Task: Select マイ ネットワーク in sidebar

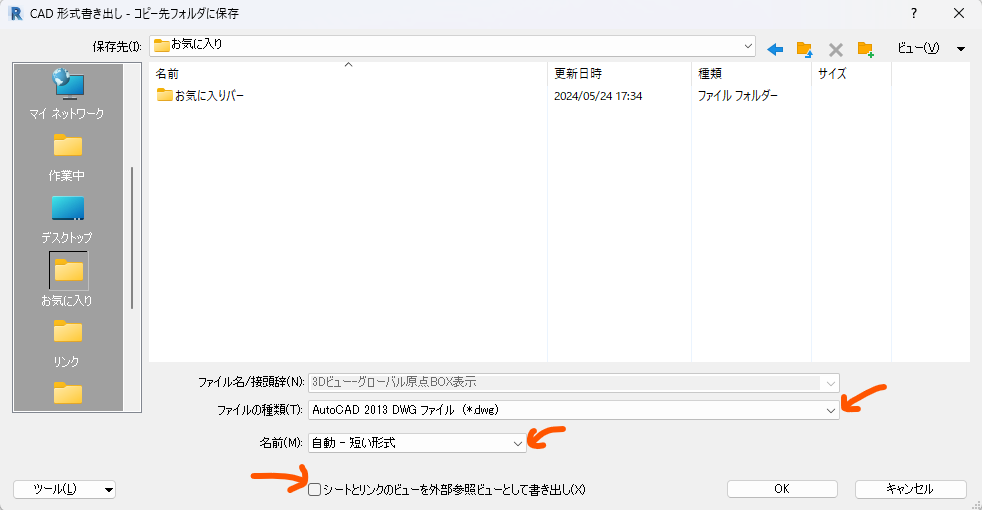Action: pos(66,94)
